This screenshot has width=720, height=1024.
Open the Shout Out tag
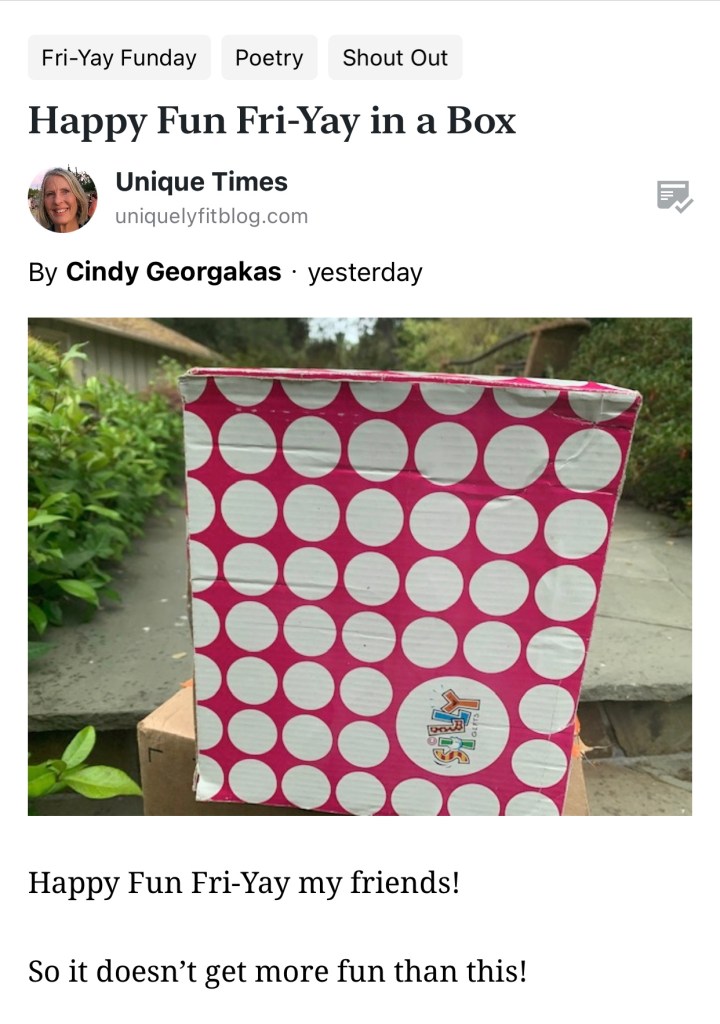(395, 57)
